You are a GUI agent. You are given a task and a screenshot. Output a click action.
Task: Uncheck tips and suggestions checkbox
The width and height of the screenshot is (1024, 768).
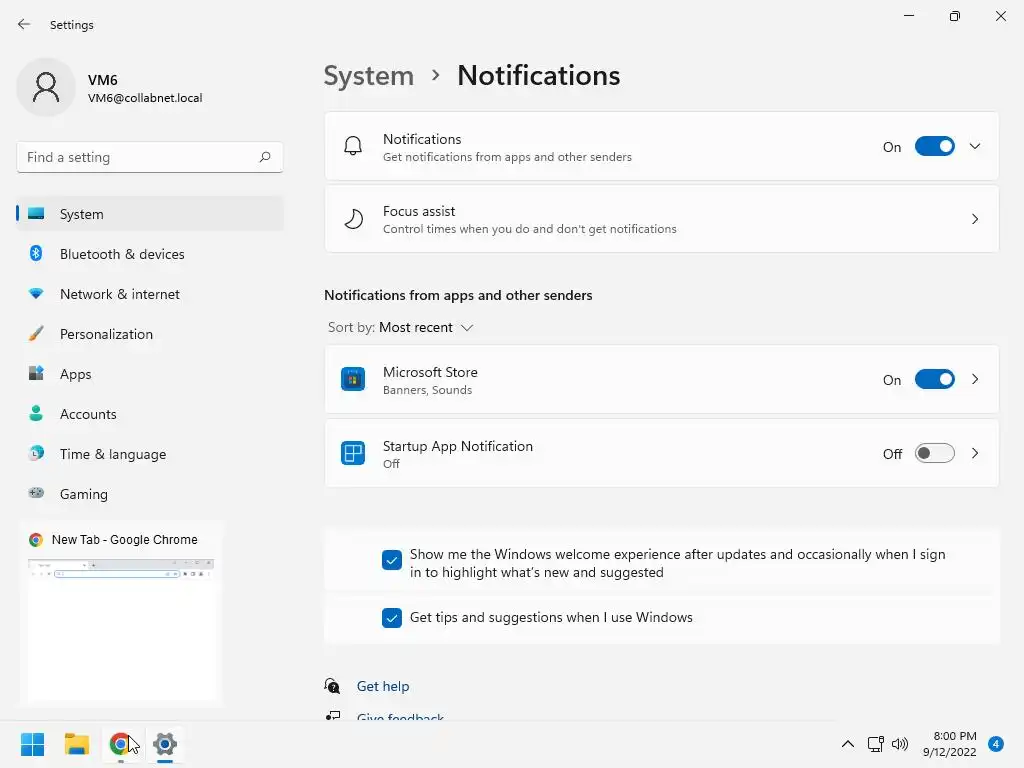[392, 618]
